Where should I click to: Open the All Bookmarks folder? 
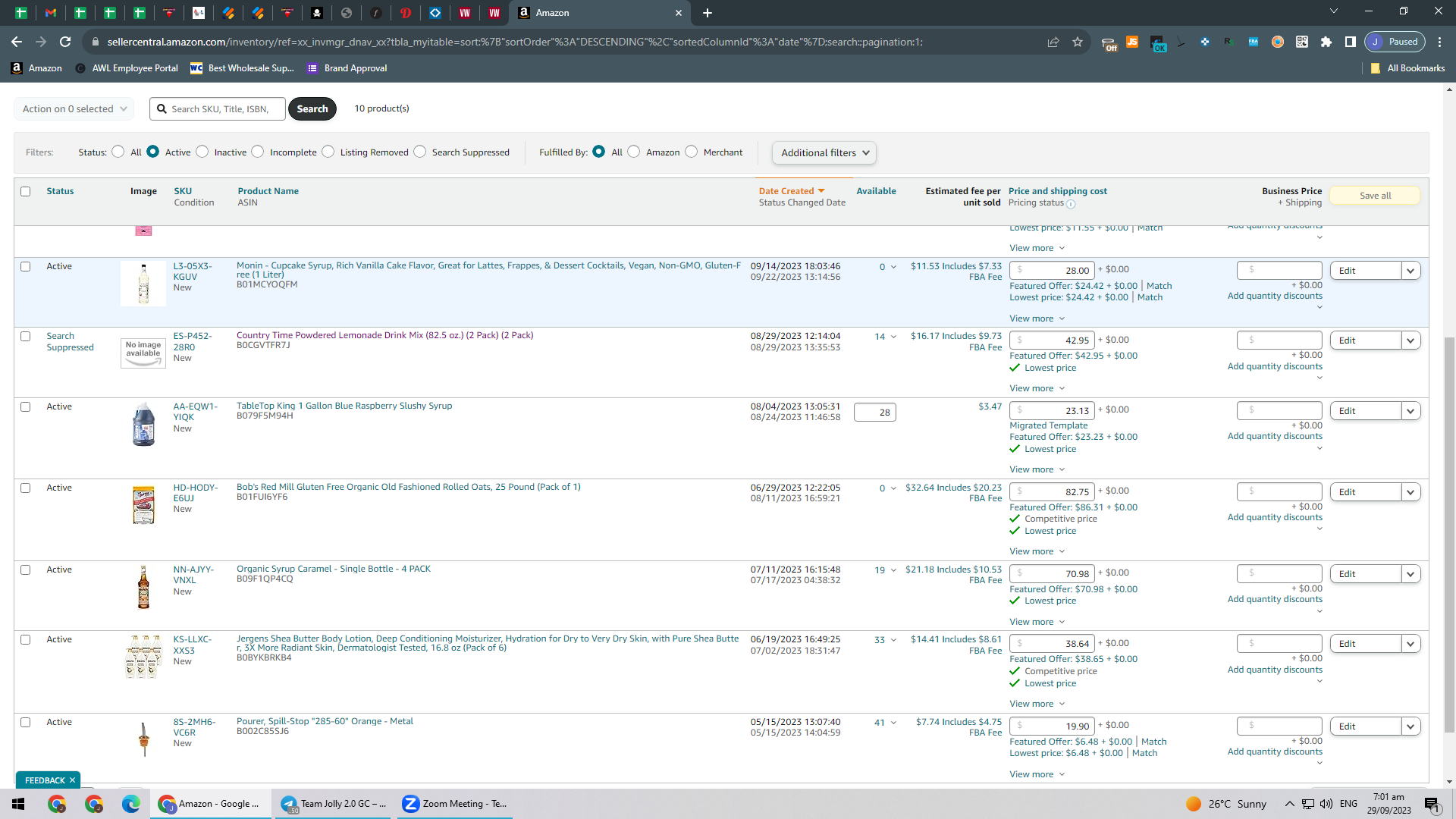coord(1407,68)
